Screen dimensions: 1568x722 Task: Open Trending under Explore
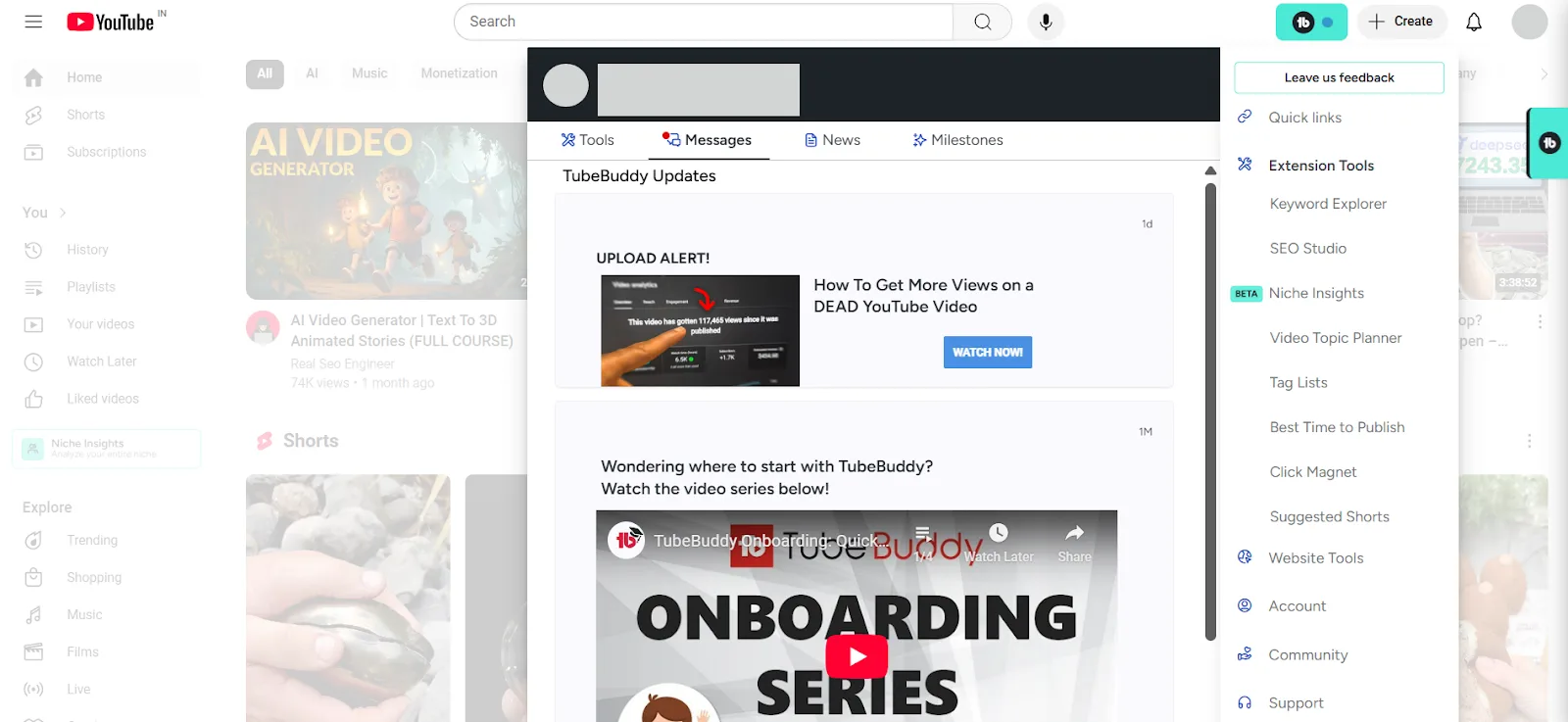pyautogui.click(x=106, y=540)
